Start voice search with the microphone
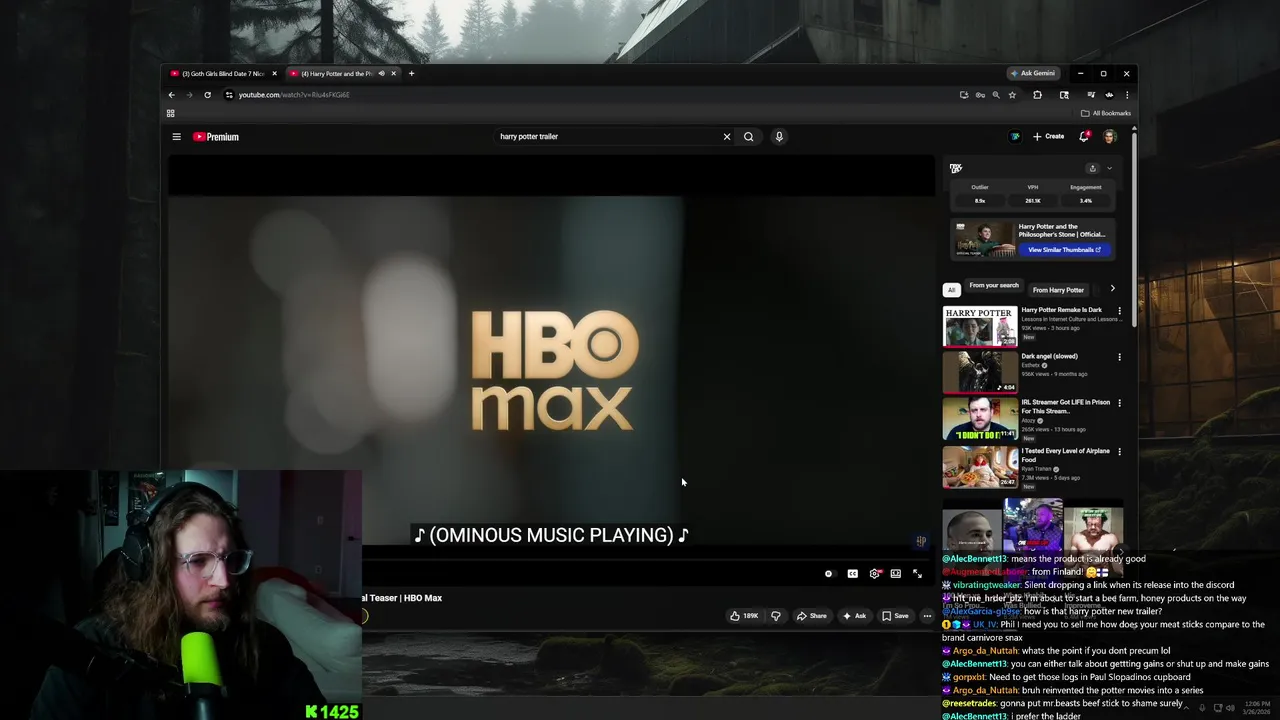 pyautogui.click(x=779, y=137)
